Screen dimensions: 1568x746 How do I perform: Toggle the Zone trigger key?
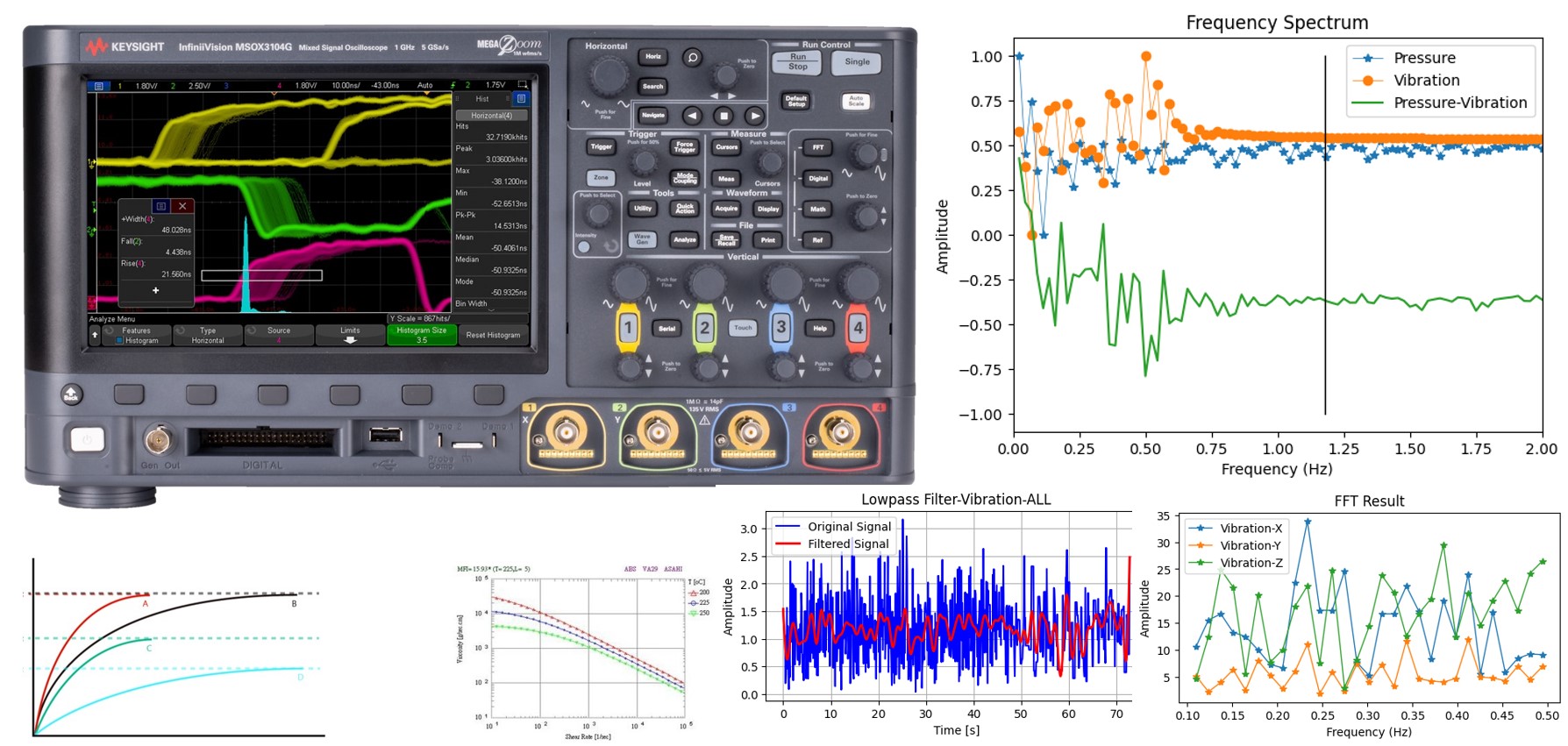click(601, 178)
